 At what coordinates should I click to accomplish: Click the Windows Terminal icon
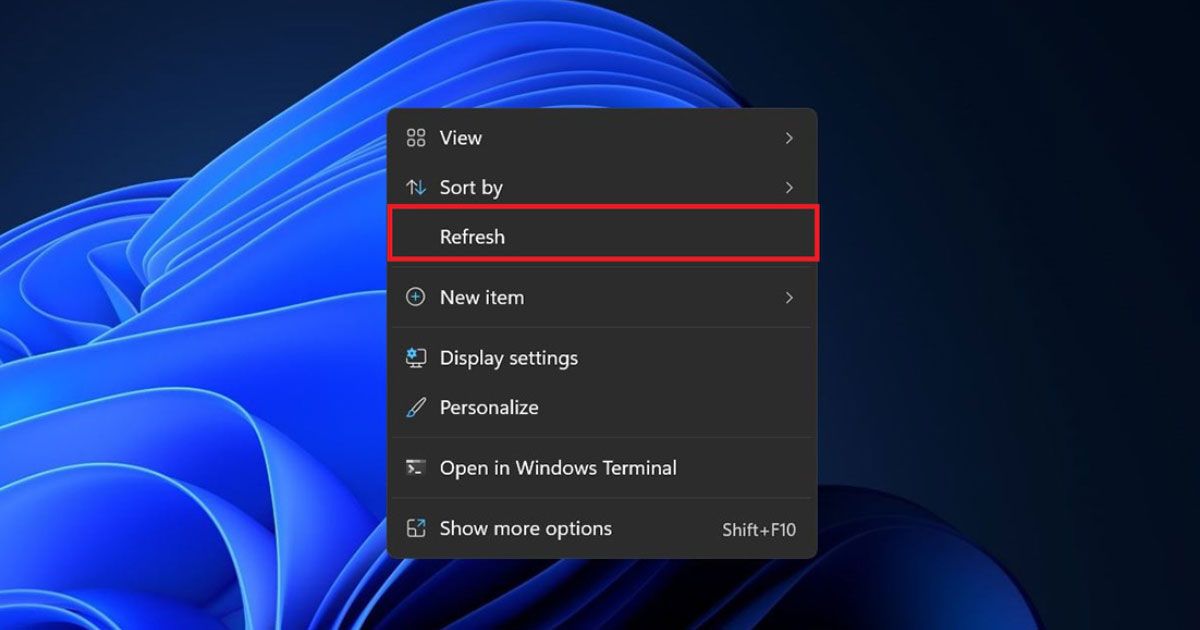[415, 467]
